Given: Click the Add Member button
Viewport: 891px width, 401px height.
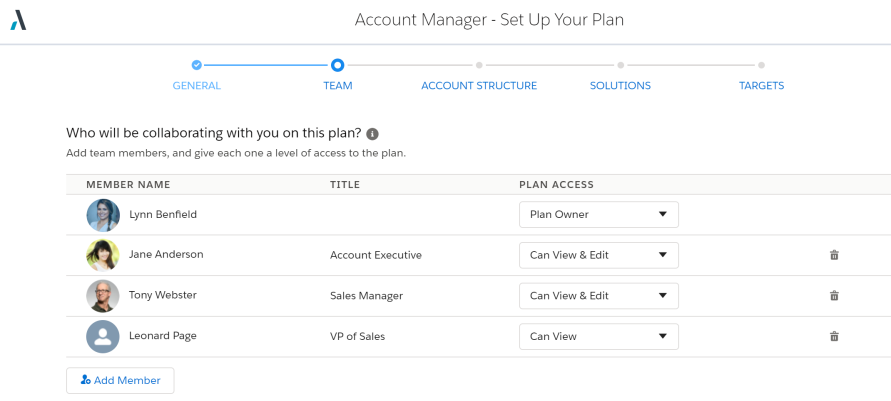Looking at the screenshot, I should (120, 381).
